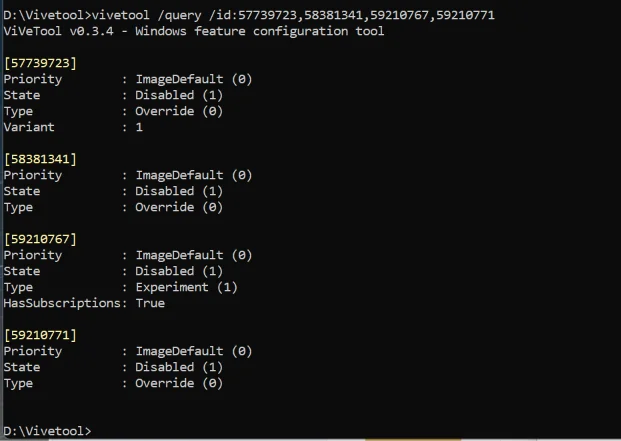Click ImageDefault (0) priority under 57739723
The image size is (621, 441).
(194, 79)
